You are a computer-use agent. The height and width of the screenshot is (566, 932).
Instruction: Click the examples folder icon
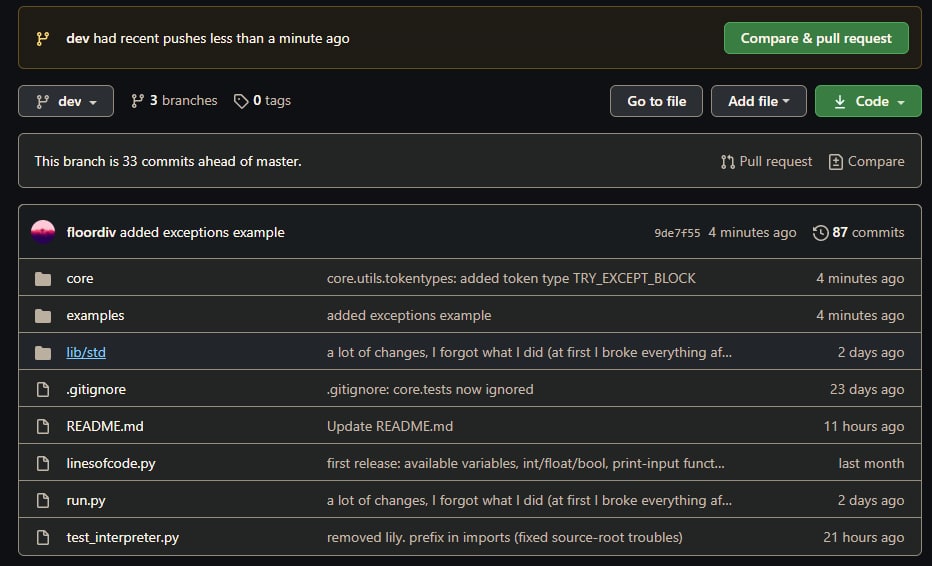43,315
